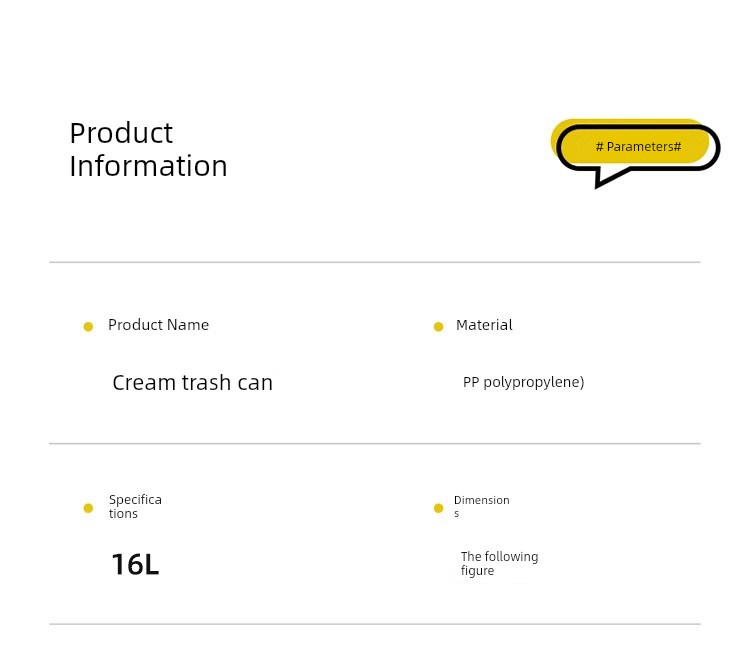This screenshot has width=750, height=663.
Task: Click the Cream trash can text
Action: tap(192, 383)
